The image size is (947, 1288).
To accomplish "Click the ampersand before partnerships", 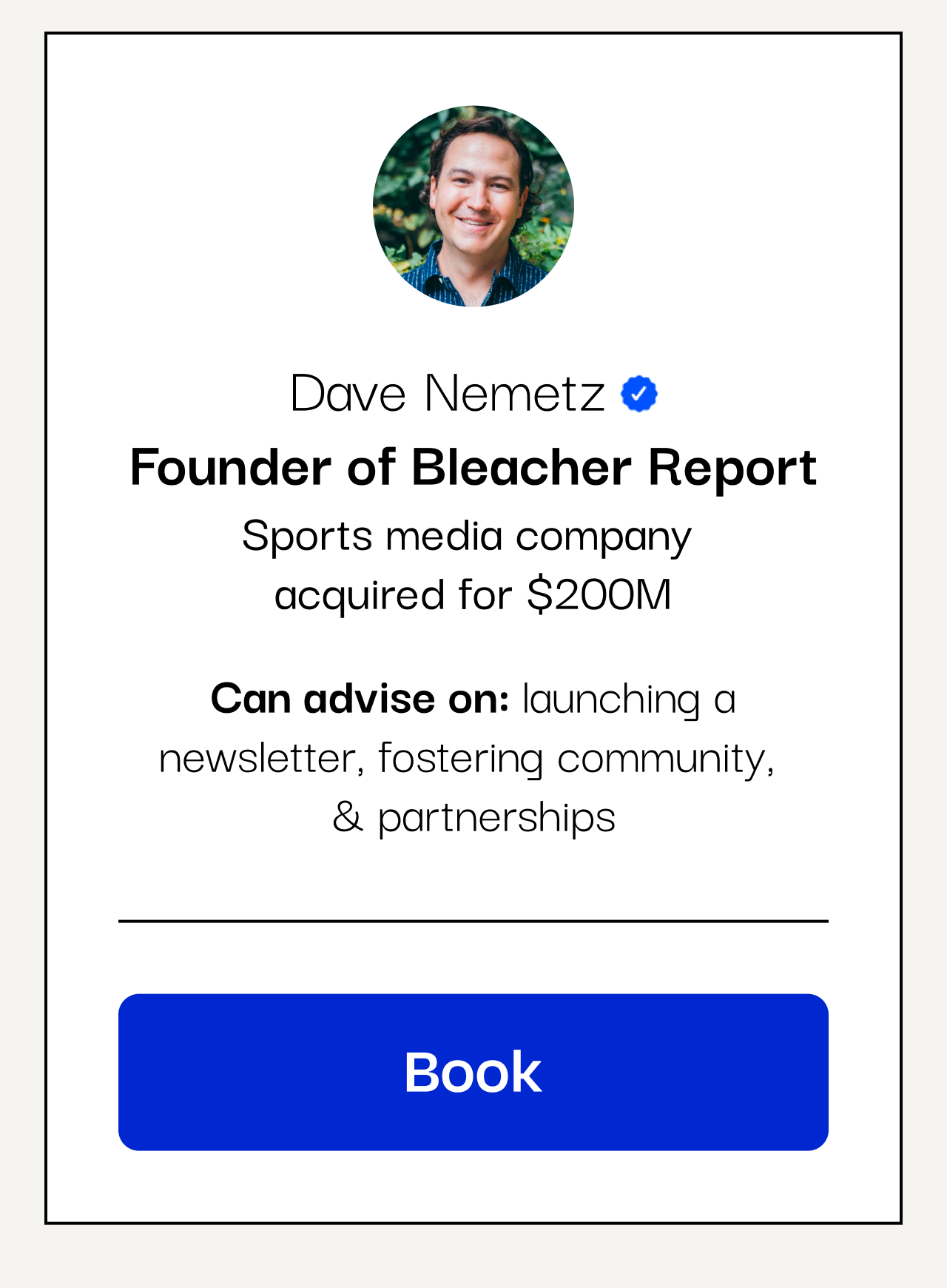I will (x=348, y=817).
